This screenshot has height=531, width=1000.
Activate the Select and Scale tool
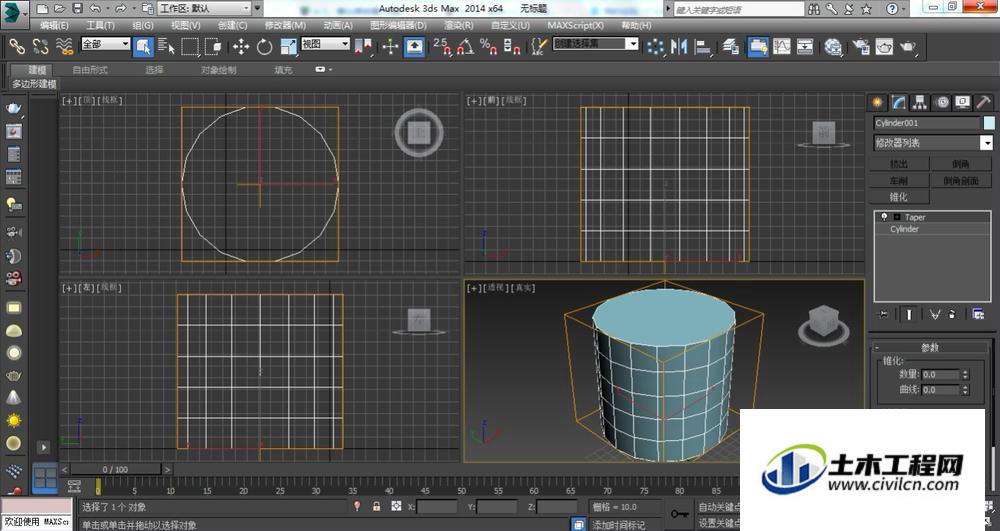[x=288, y=47]
